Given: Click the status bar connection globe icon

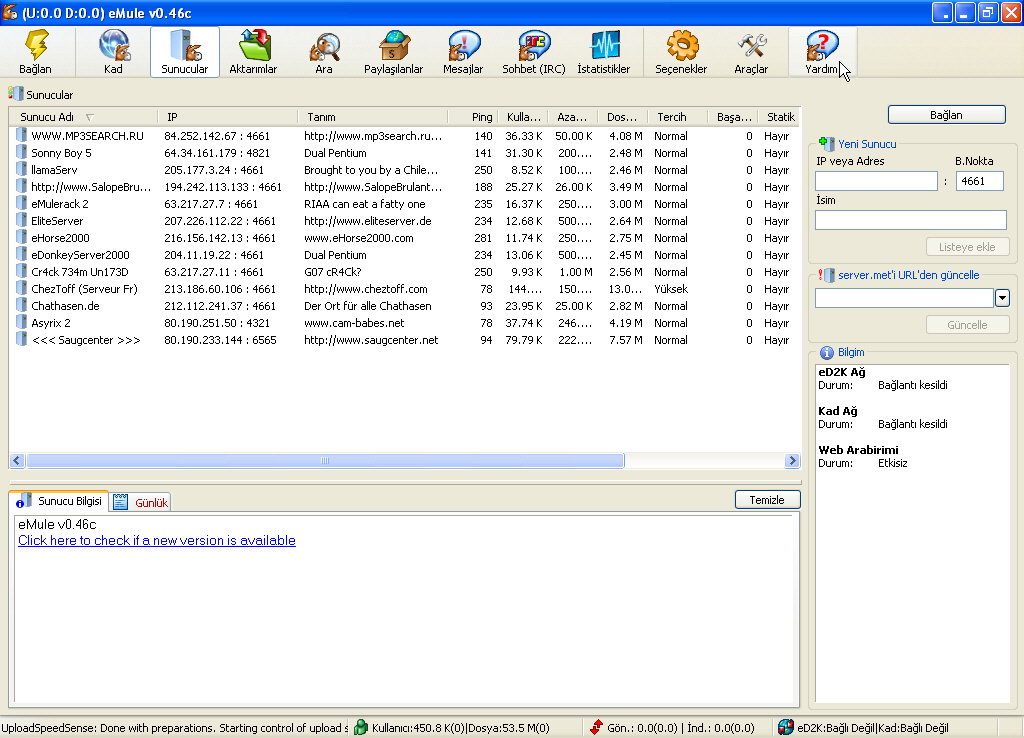Looking at the screenshot, I should pyautogui.click(x=786, y=727).
